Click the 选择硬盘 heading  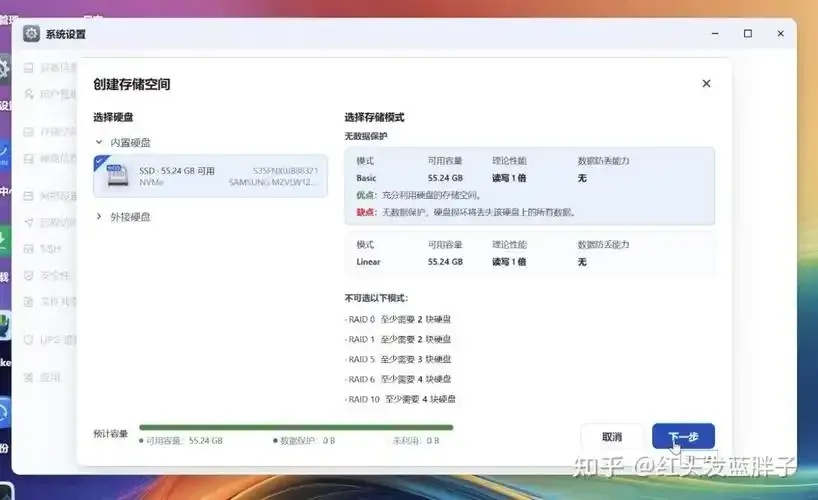coord(113,117)
